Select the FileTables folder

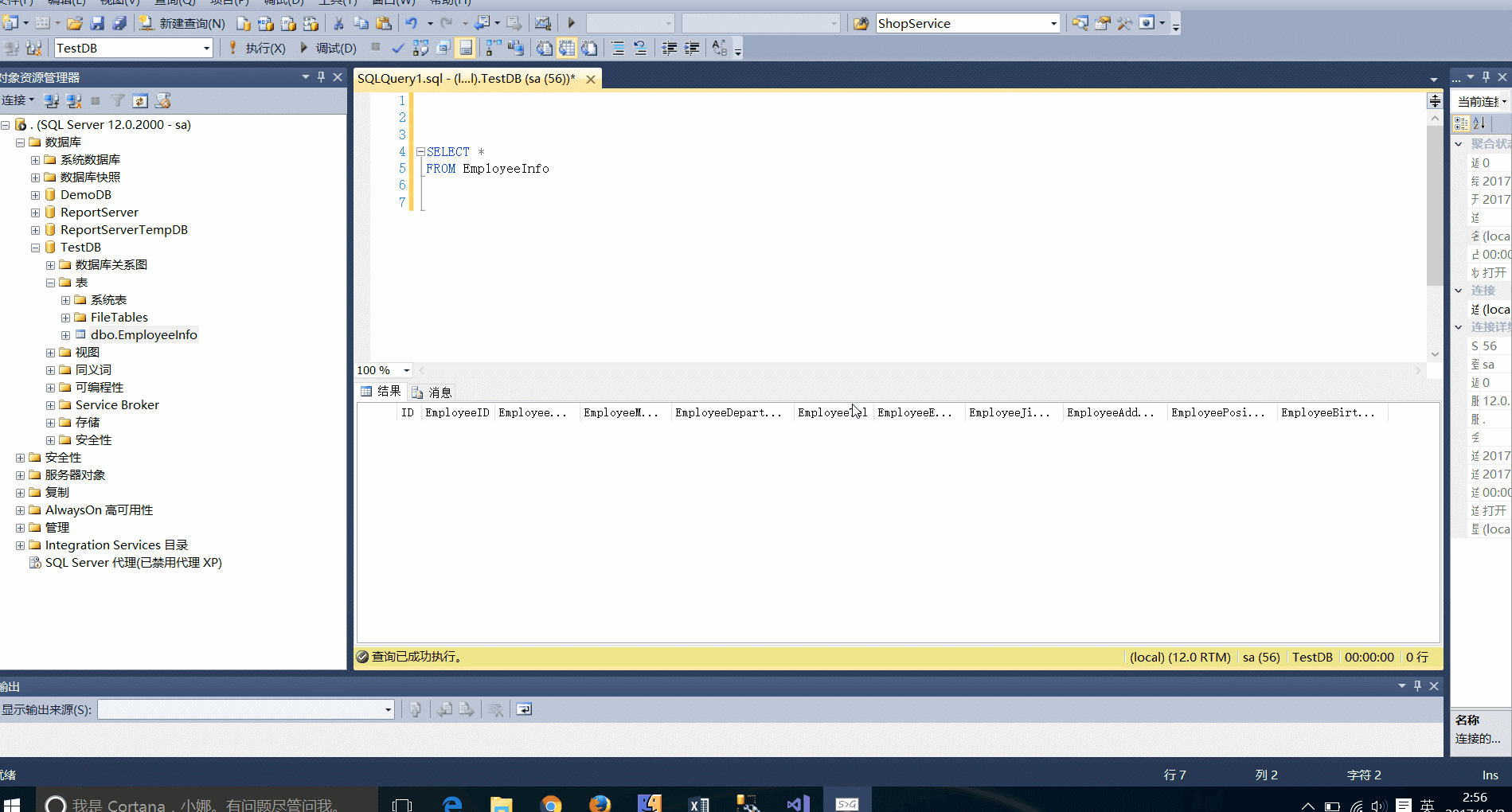119,318
